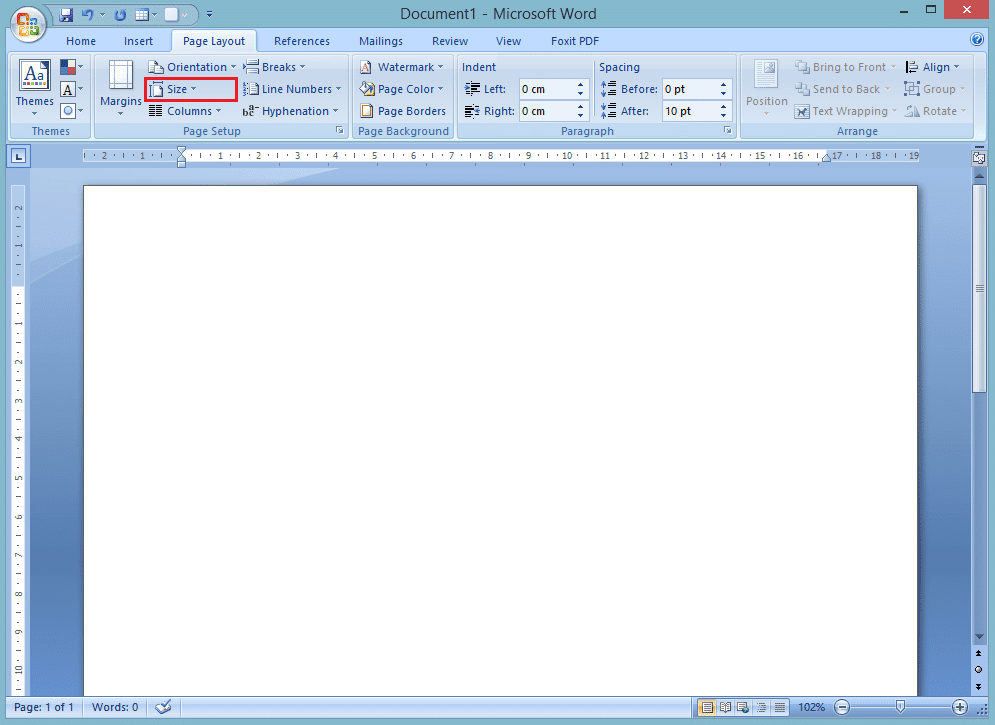The image size is (995, 725).
Task: Switch to Web Layout view
Action: coord(742,707)
